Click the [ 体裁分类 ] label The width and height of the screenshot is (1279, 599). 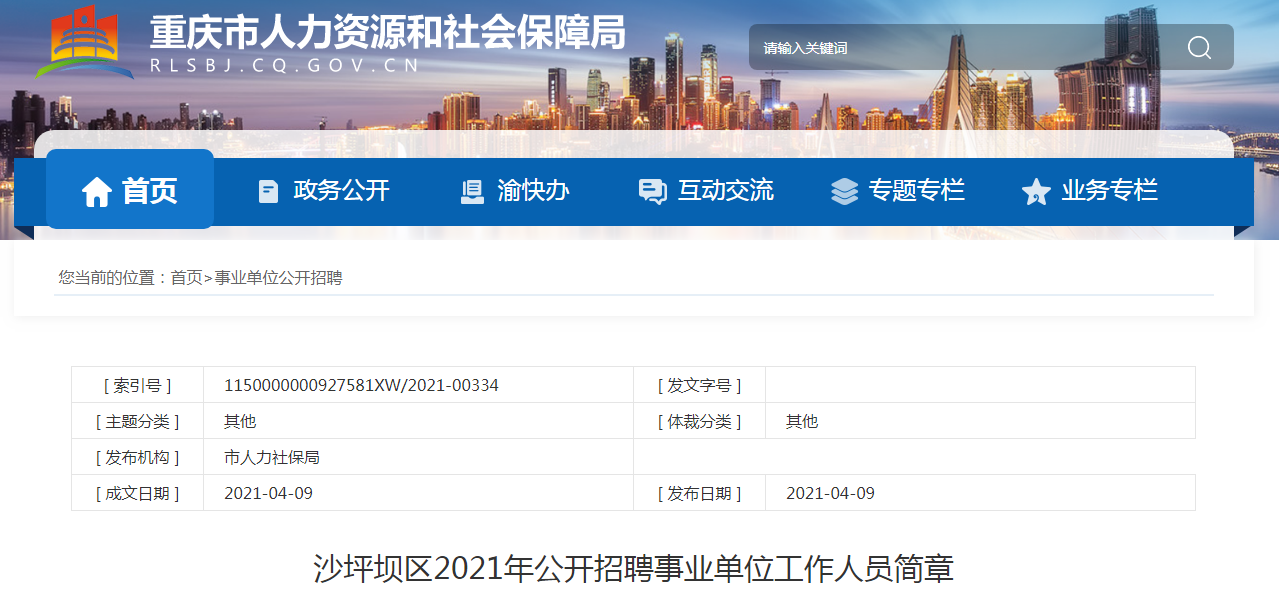[699, 421]
